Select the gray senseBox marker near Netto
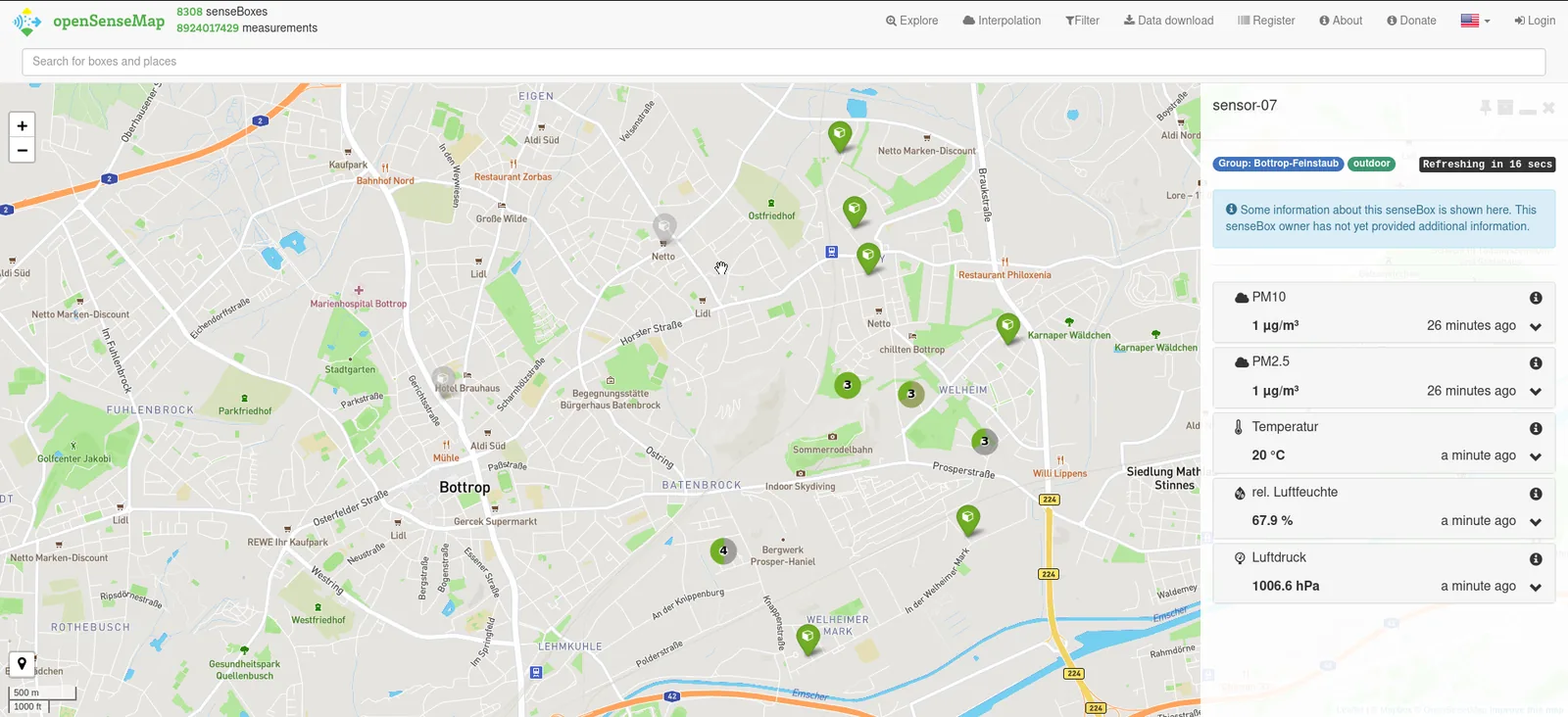Image resolution: width=1568 pixels, height=717 pixels. tap(664, 228)
